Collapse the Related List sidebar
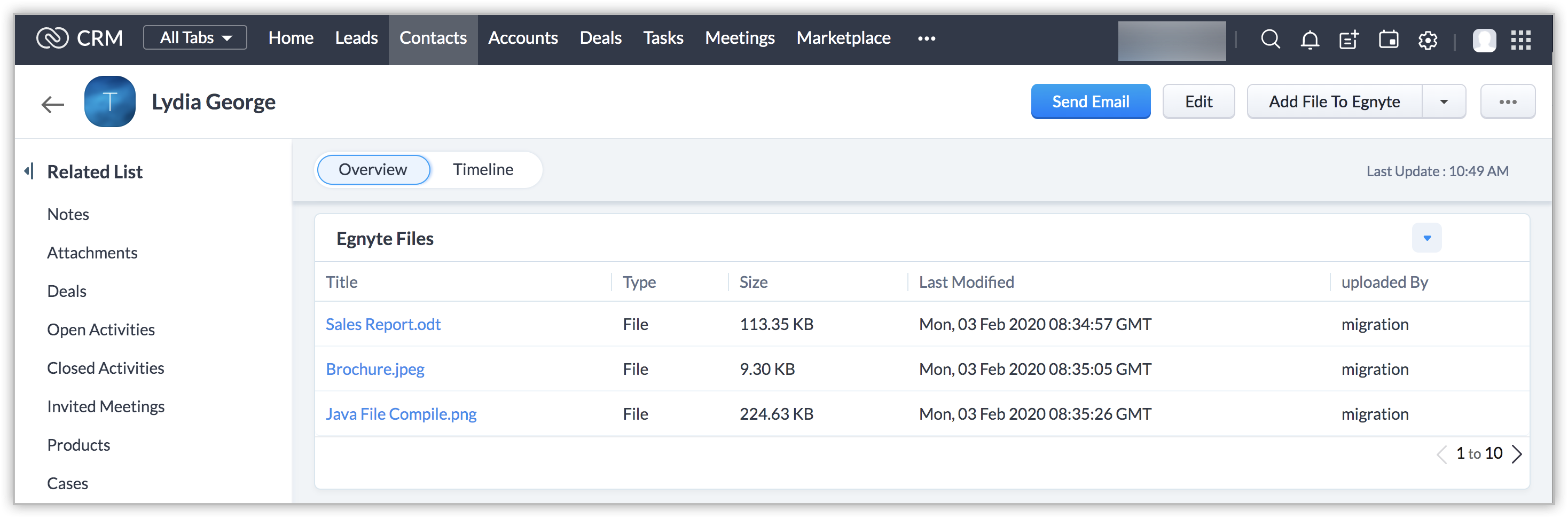The image size is (1568, 518). [x=29, y=171]
